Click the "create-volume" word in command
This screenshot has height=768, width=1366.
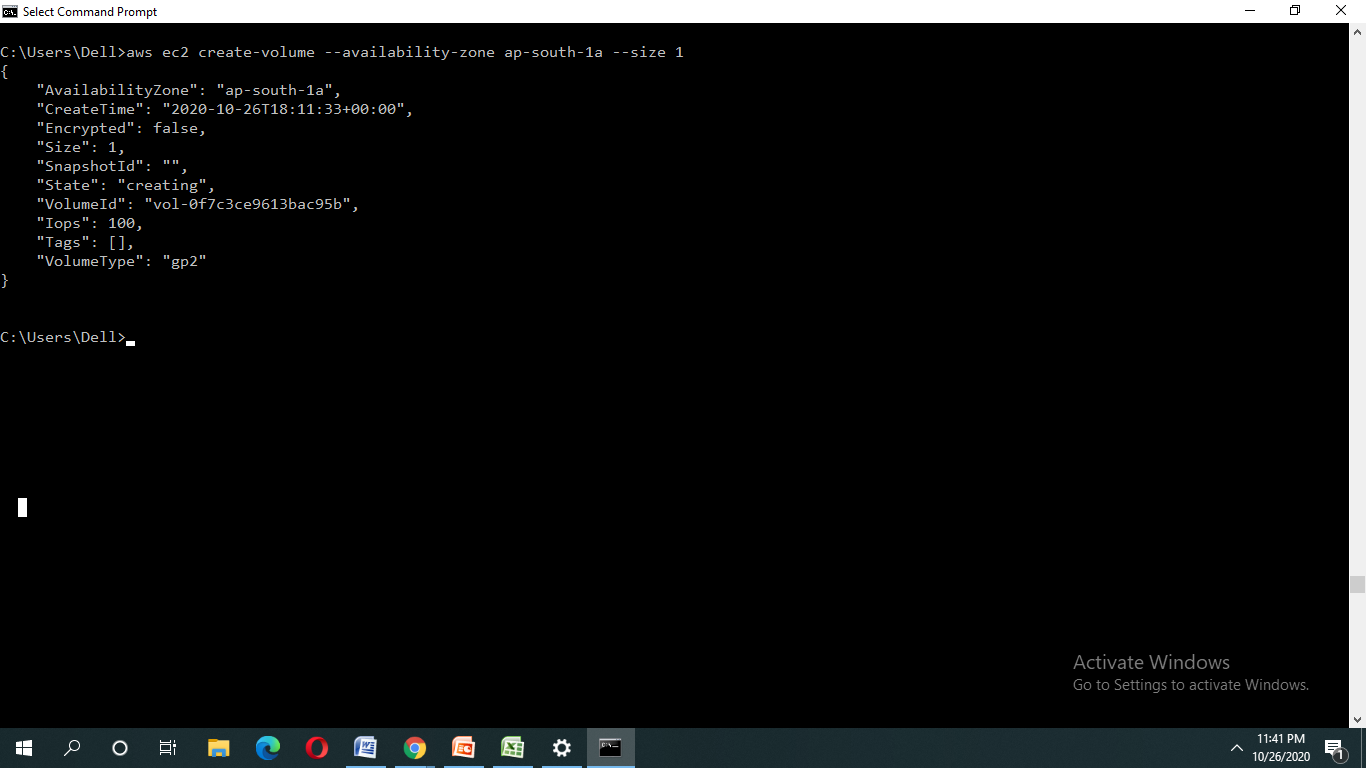pyautogui.click(x=256, y=52)
